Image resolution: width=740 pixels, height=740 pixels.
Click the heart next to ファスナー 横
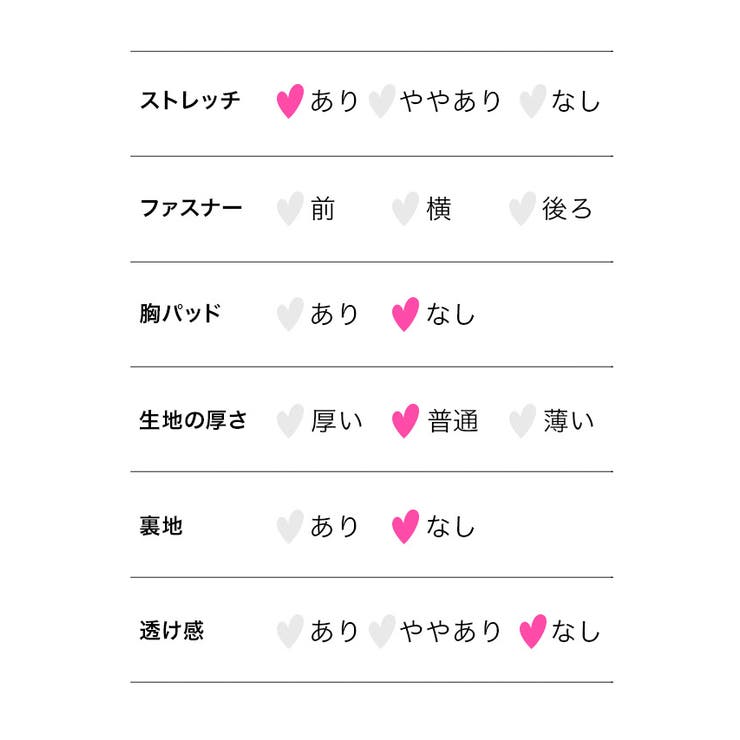tap(405, 208)
